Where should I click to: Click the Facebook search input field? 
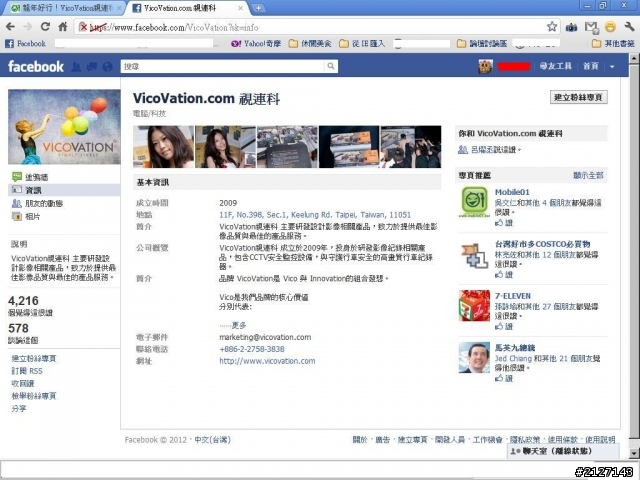pos(223,66)
